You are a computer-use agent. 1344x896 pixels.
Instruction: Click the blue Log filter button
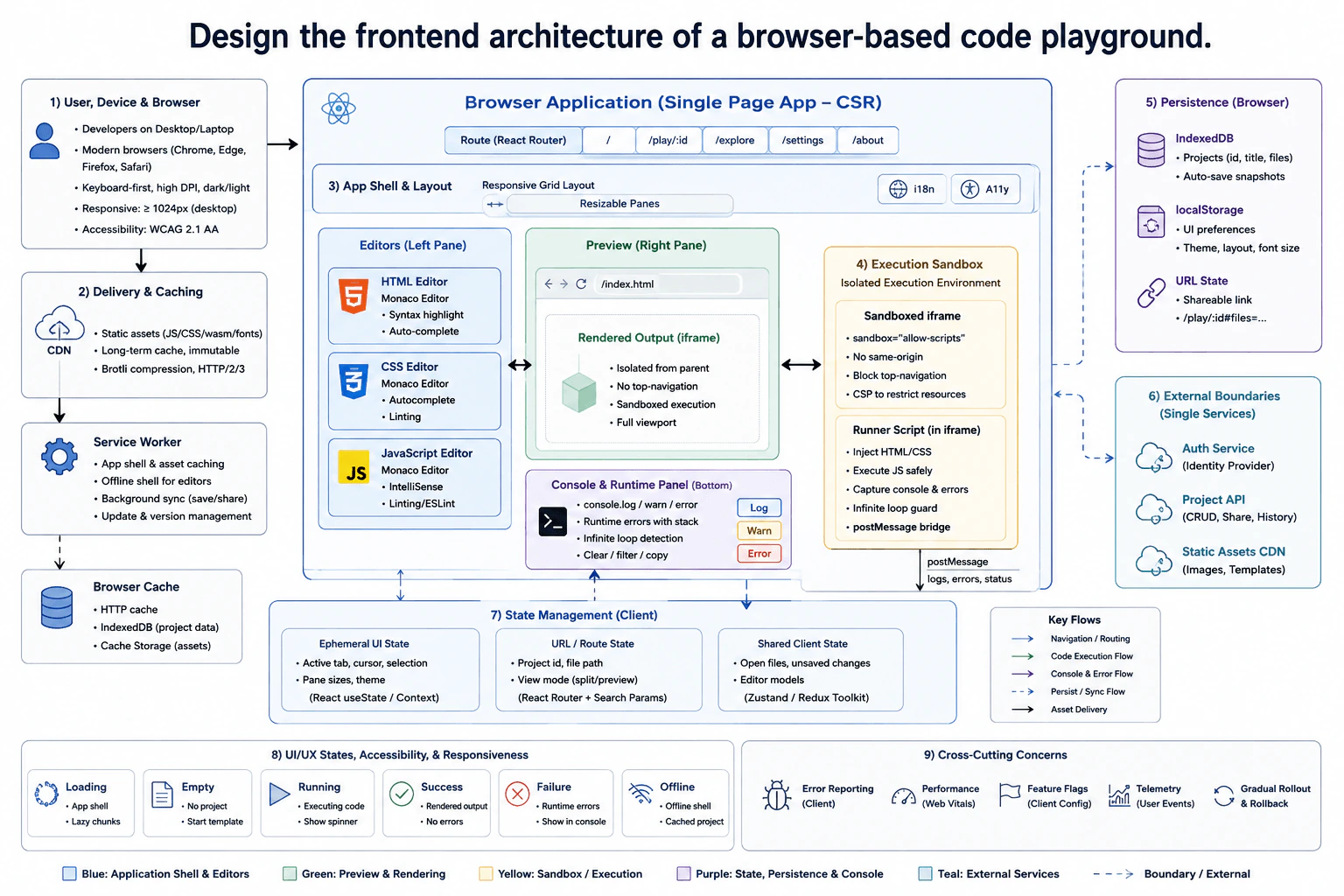[759, 507]
